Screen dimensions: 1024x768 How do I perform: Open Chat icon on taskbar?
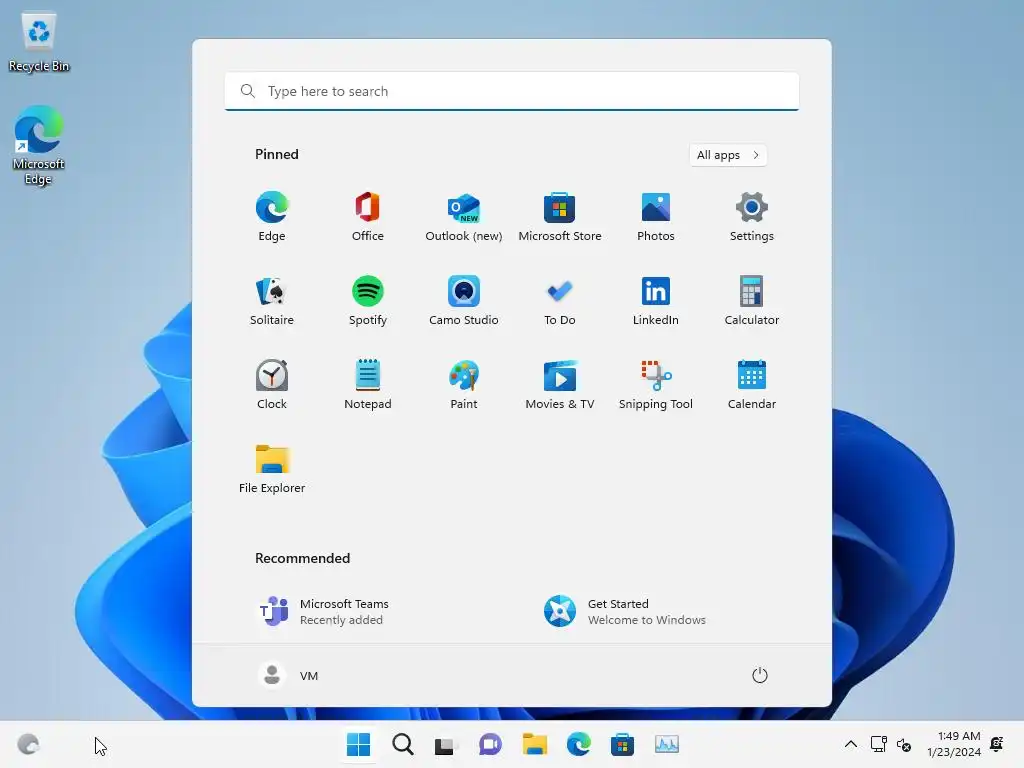pyautogui.click(x=490, y=744)
